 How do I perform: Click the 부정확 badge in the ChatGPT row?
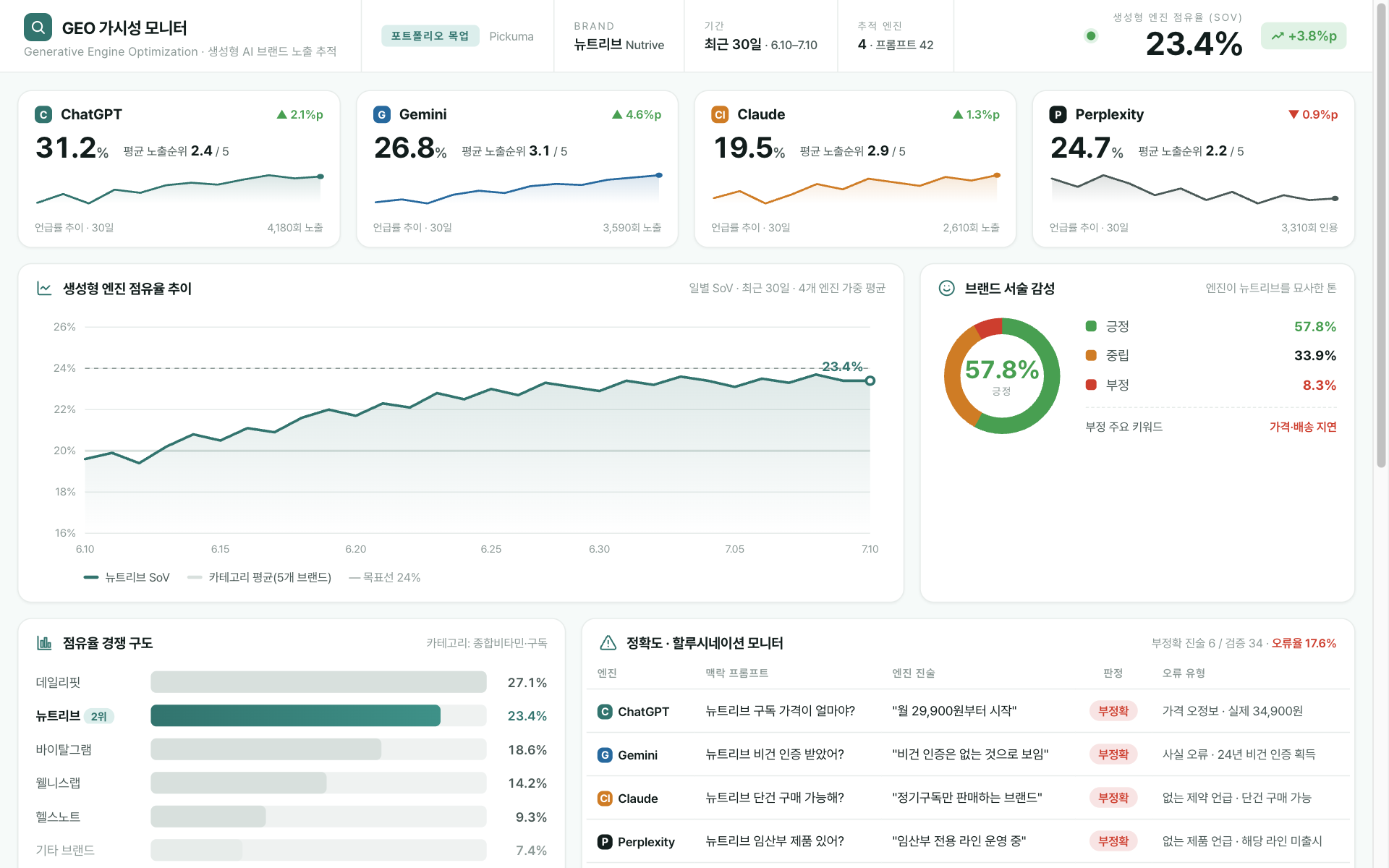[1113, 711]
